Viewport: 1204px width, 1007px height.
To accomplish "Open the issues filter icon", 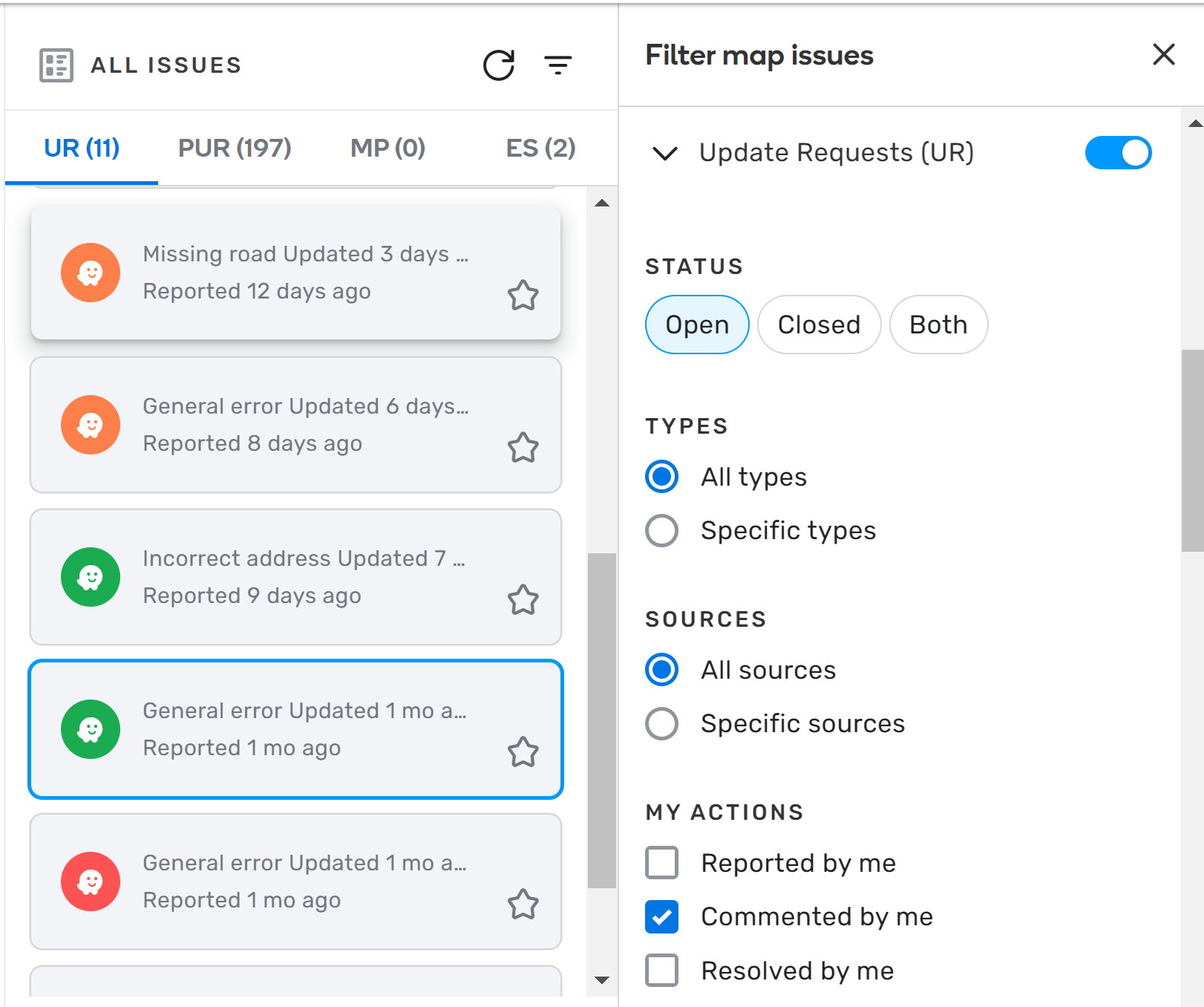I will (x=557, y=65).
